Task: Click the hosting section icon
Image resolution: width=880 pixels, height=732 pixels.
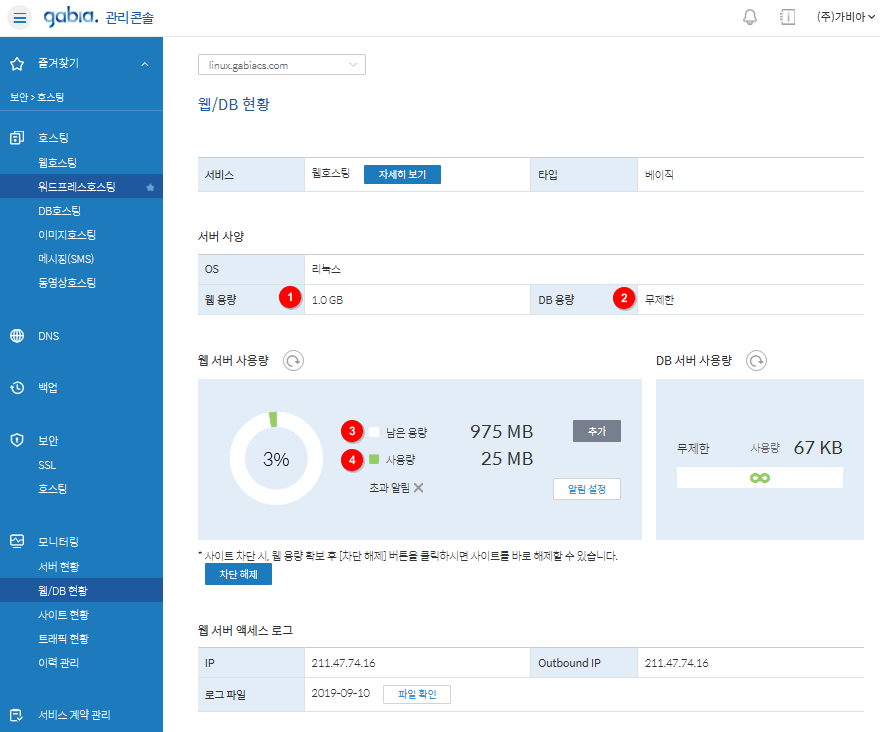Action: [17, 138]
